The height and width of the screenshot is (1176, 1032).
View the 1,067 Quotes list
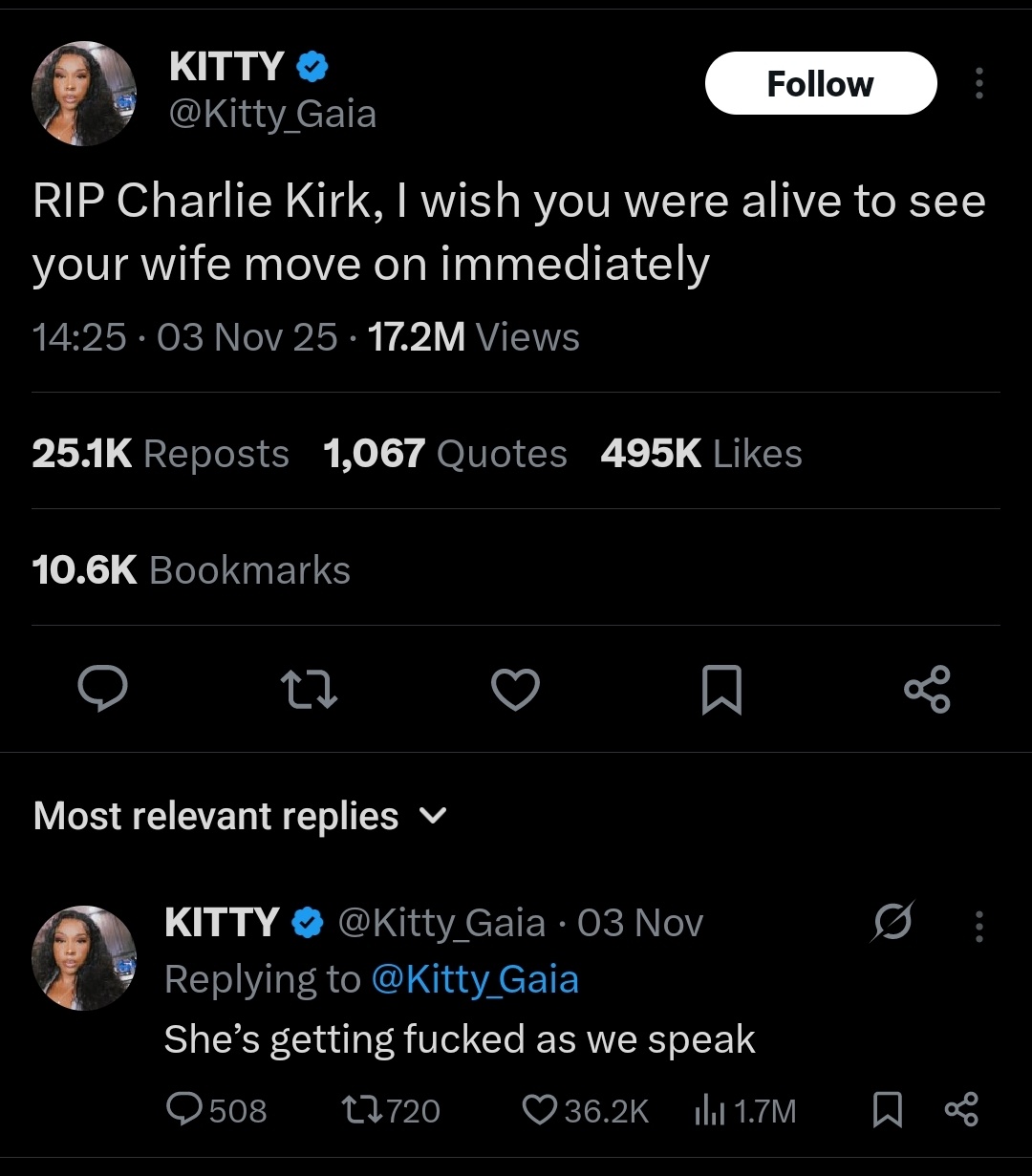coord(444,454)
